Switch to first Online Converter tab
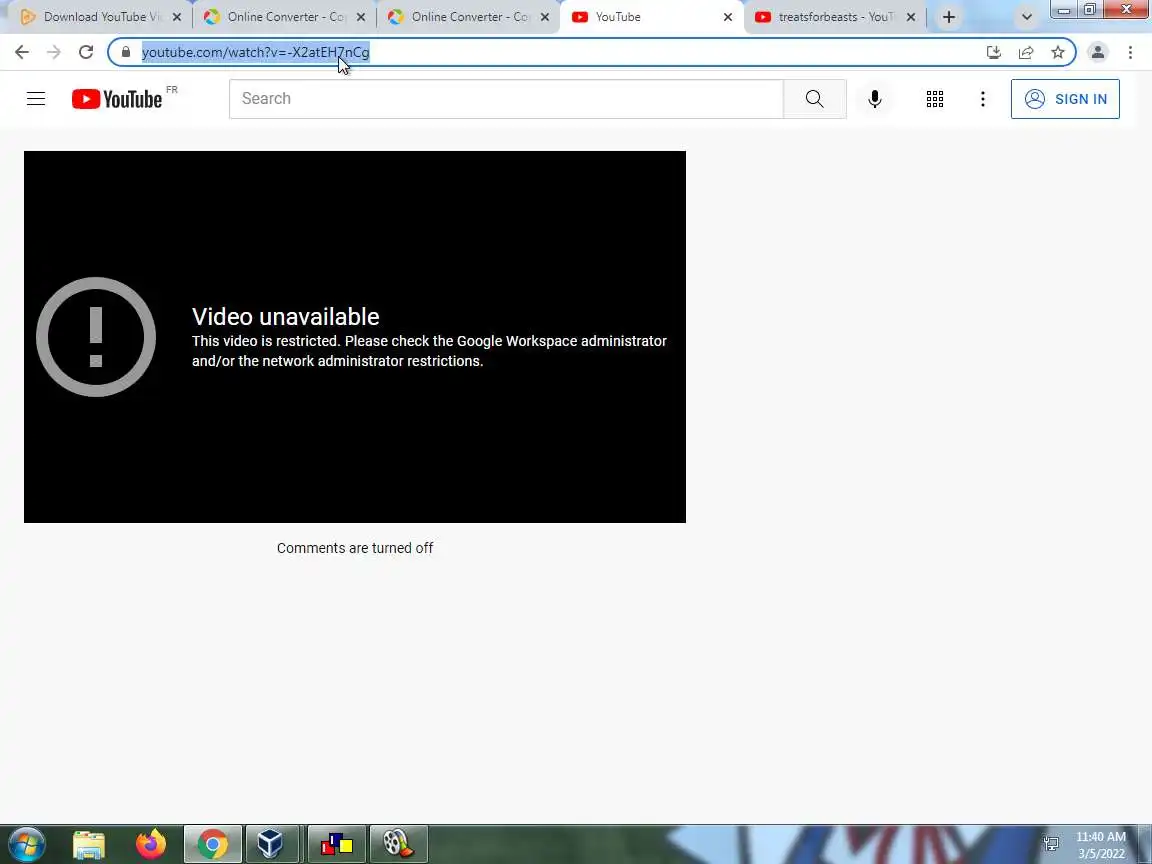Image resolution: width=1152 pixels, height=864 pixels. 283,17
